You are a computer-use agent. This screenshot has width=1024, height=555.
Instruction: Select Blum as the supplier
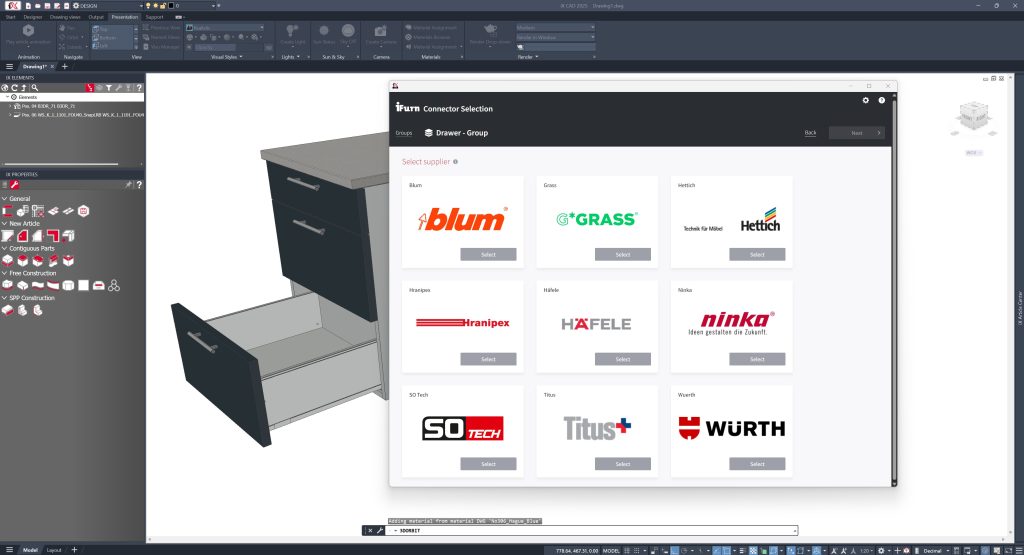488,255
